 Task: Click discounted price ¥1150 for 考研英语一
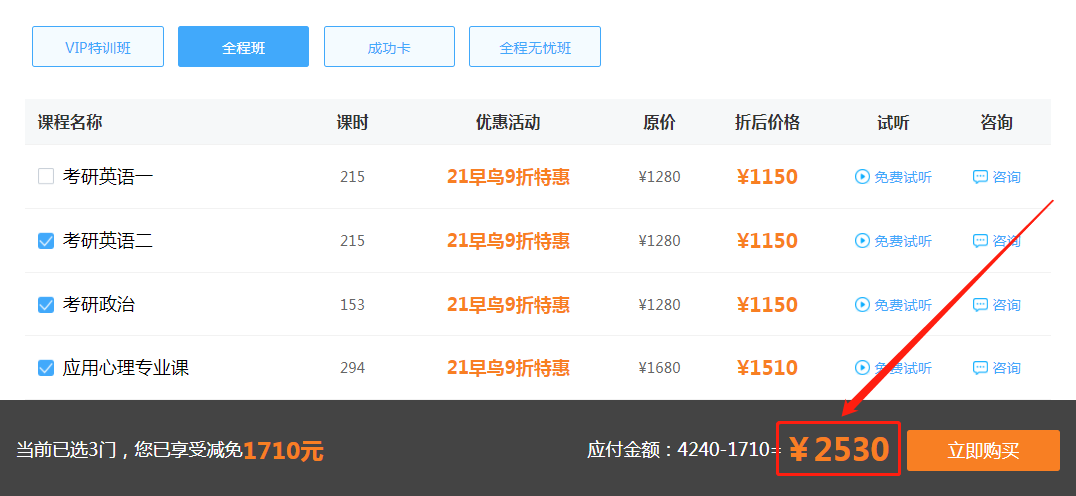click(767, 177)
